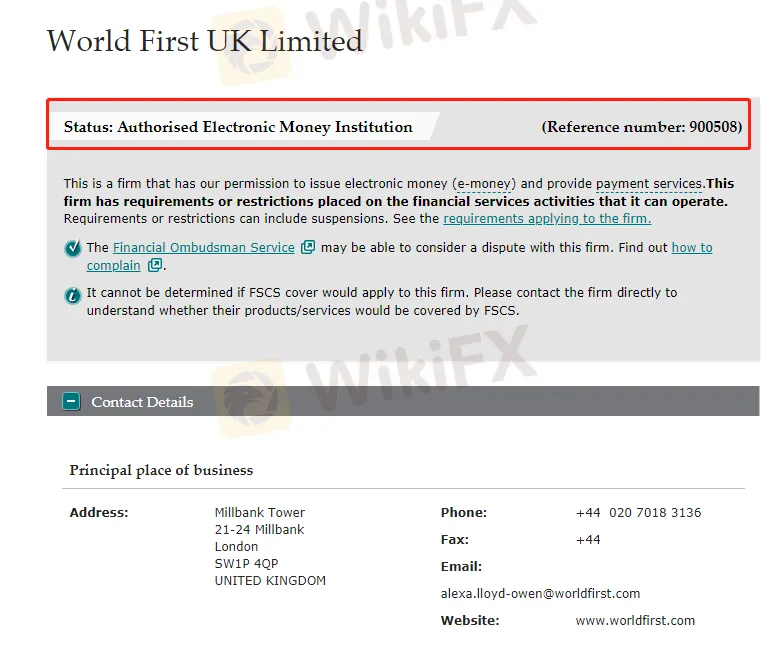Click the alexa.lloyd-owen@worldfirst.com email address
The height and width of the screenshot is (654, 784).
[540, 593]
